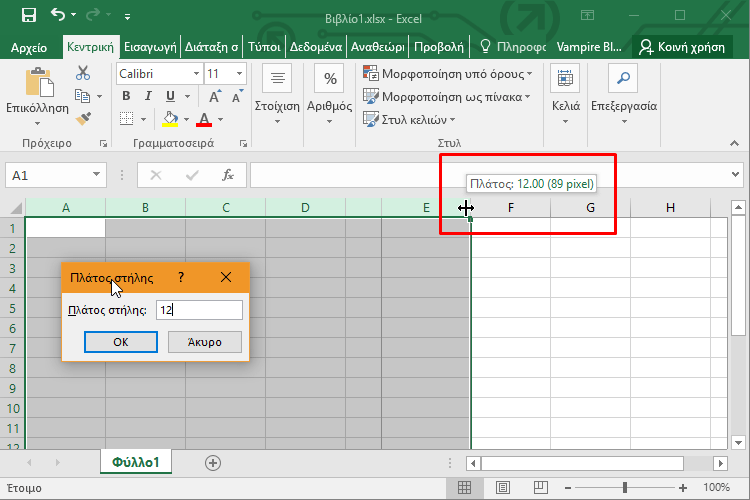Confirm column width with OK

coord(121,342)
